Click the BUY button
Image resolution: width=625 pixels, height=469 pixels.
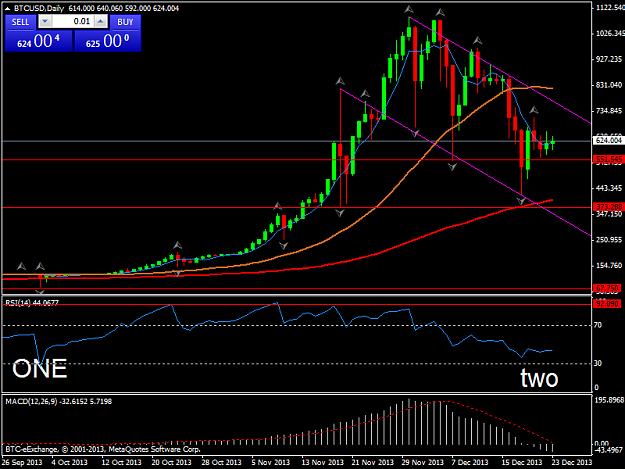pos(125,22)
